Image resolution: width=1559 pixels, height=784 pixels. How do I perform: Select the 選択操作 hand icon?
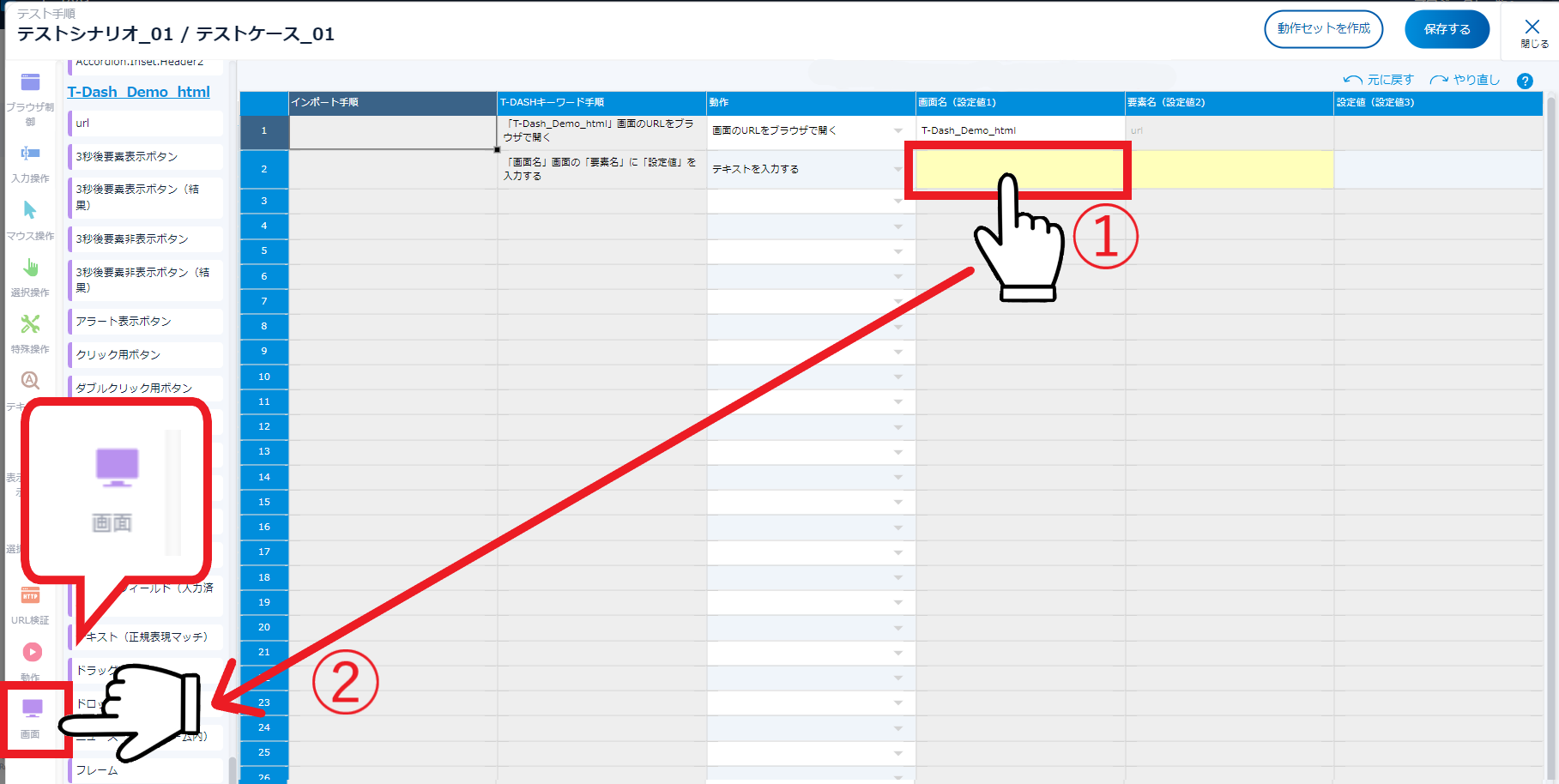pos(30,268)
